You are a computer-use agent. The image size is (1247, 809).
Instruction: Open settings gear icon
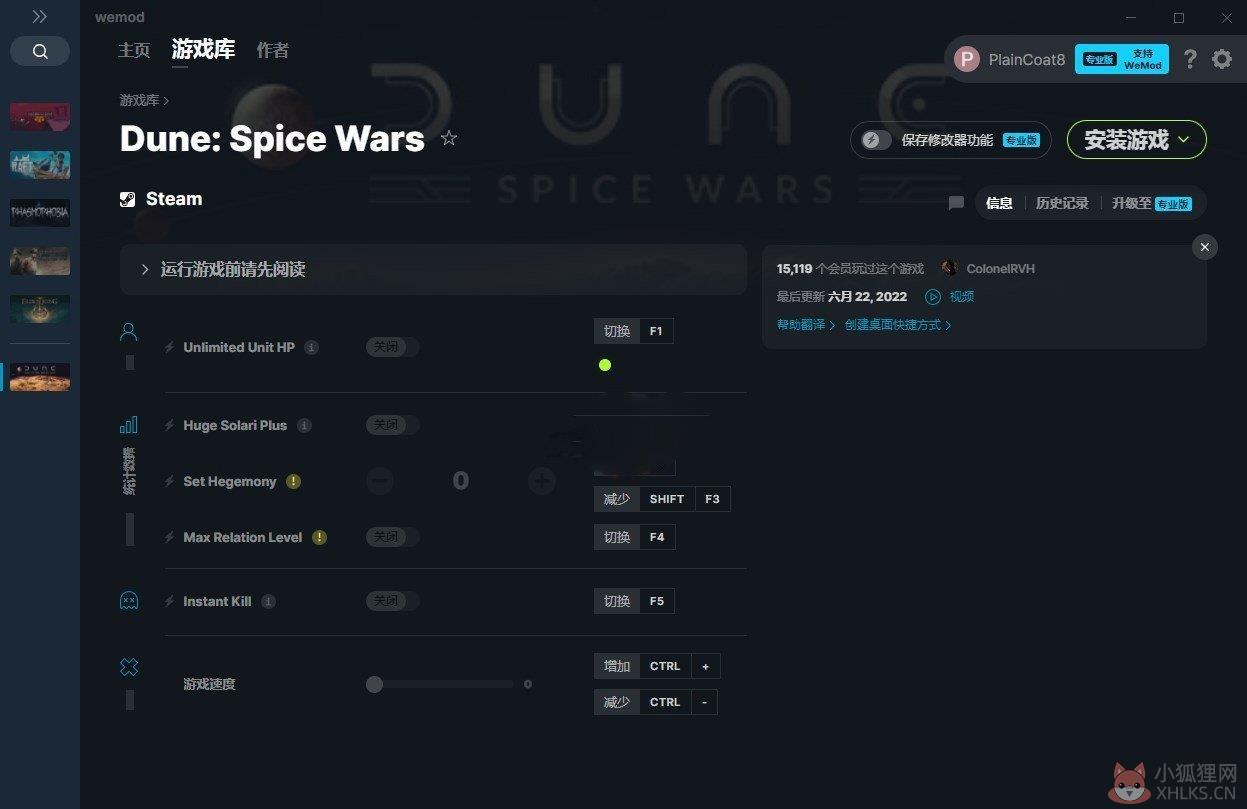coord(1222,59)
